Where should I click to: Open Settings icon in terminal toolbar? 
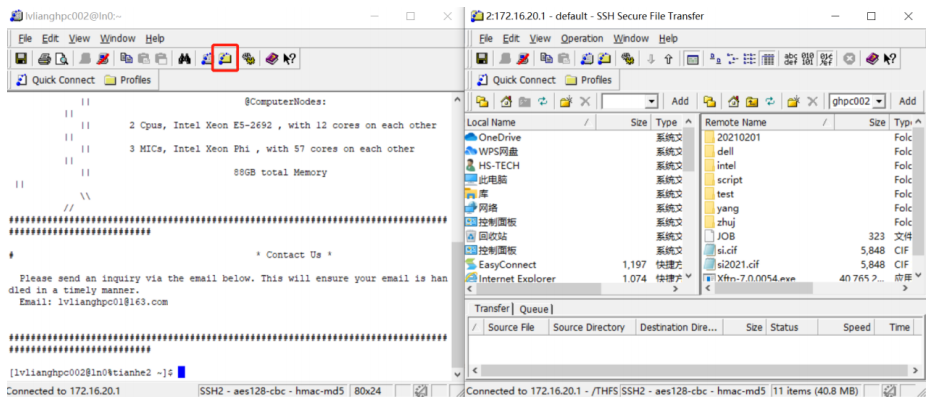pos(248,59)
